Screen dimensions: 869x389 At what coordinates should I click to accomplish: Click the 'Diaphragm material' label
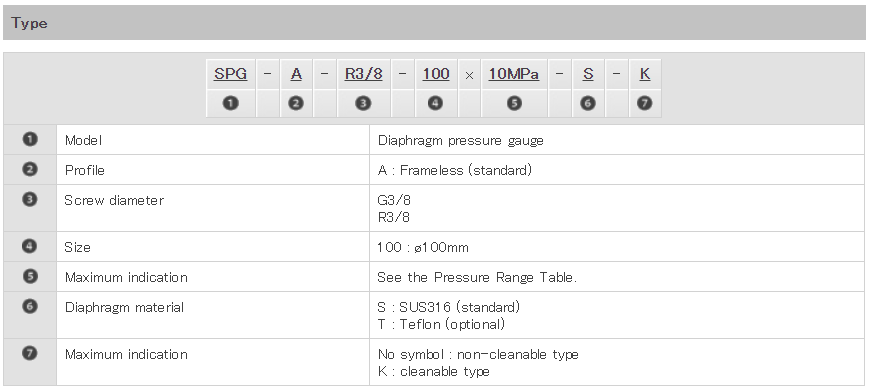[x=124, y=308]
